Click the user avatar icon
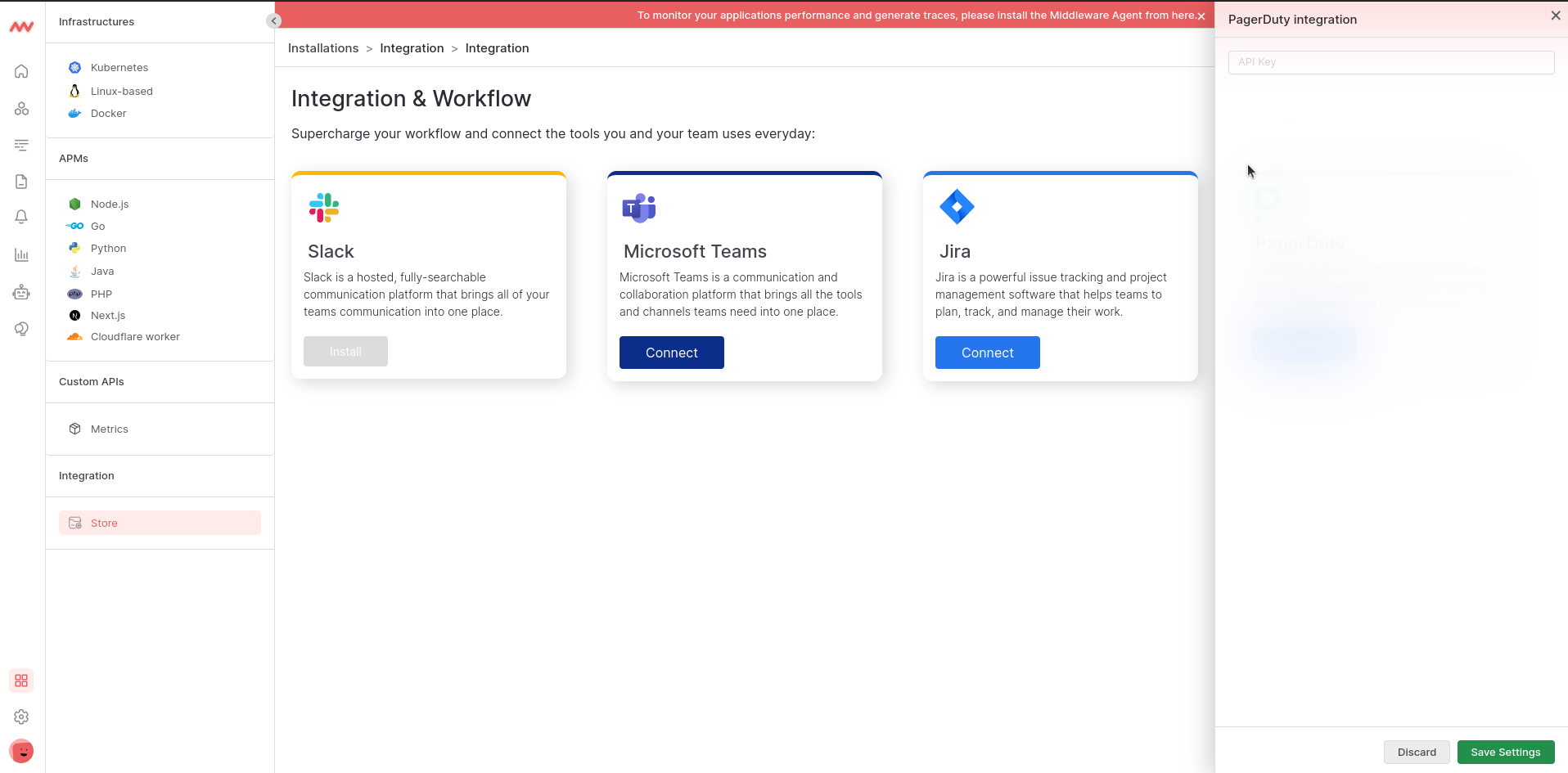 pyautogui.click(x=21, y=751)
